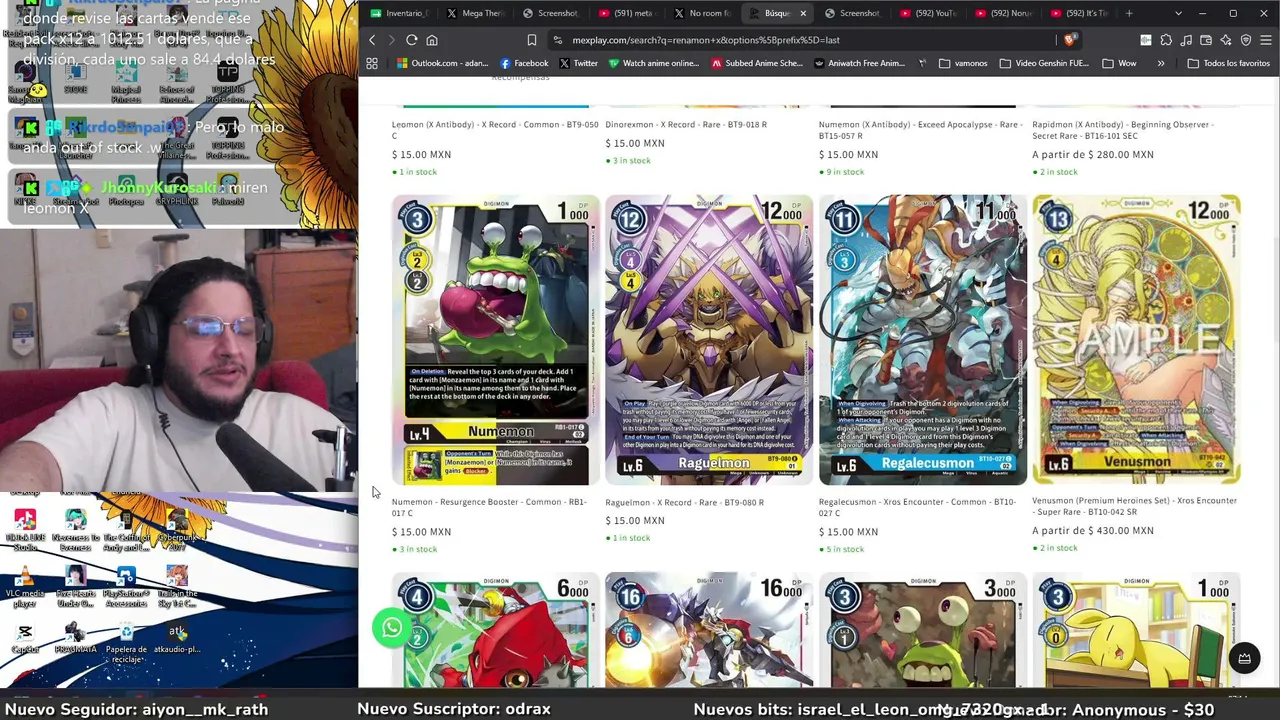Open the Outlook.com bookmark
Screen dimensions: 1280x720
pyautogui.click(x=442, y=63)
